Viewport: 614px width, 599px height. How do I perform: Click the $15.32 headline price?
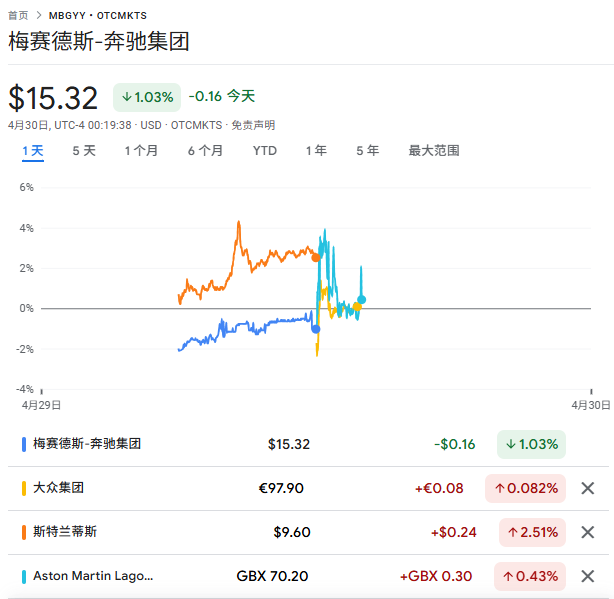(x=53, y=98)
